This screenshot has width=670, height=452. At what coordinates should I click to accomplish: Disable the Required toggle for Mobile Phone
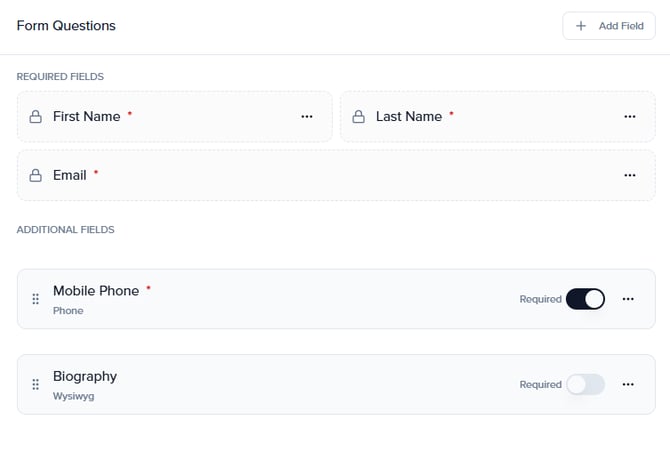click(585, 299)
